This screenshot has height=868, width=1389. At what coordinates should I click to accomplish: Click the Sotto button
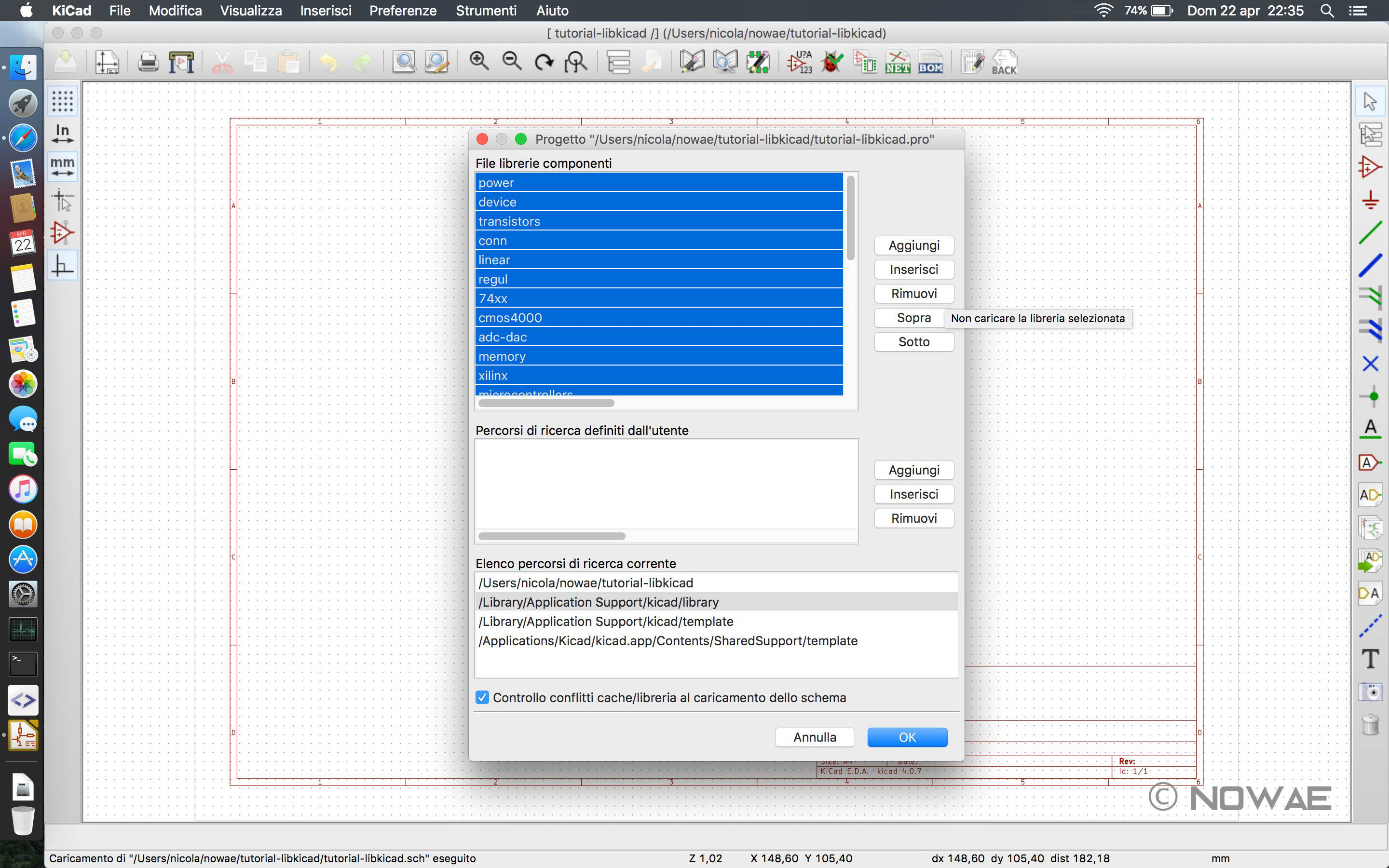pyautogui.click(x=914, y=341)
